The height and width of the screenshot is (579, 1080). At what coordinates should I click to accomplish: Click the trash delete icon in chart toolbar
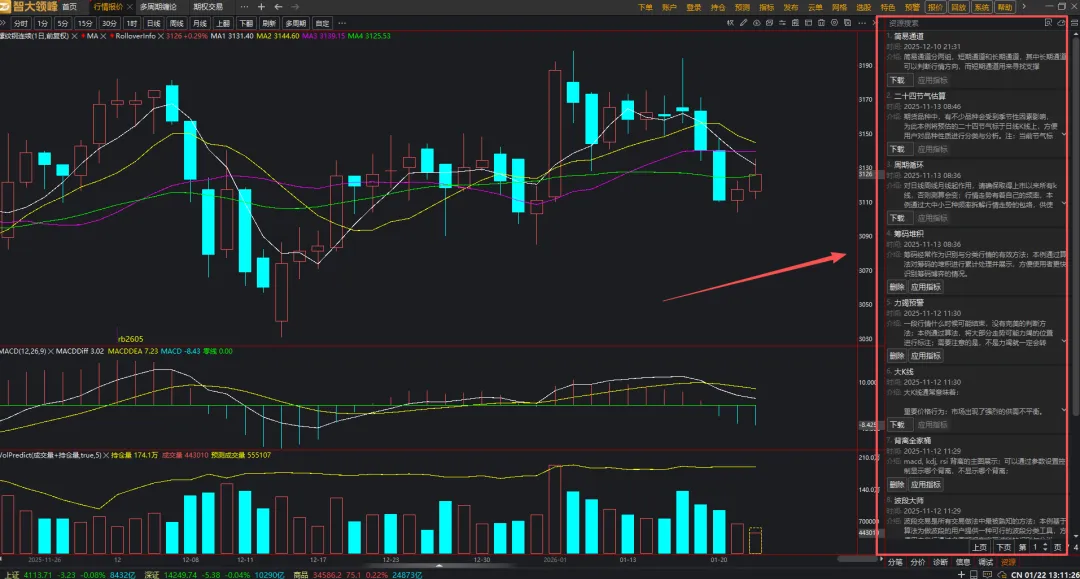821,23
